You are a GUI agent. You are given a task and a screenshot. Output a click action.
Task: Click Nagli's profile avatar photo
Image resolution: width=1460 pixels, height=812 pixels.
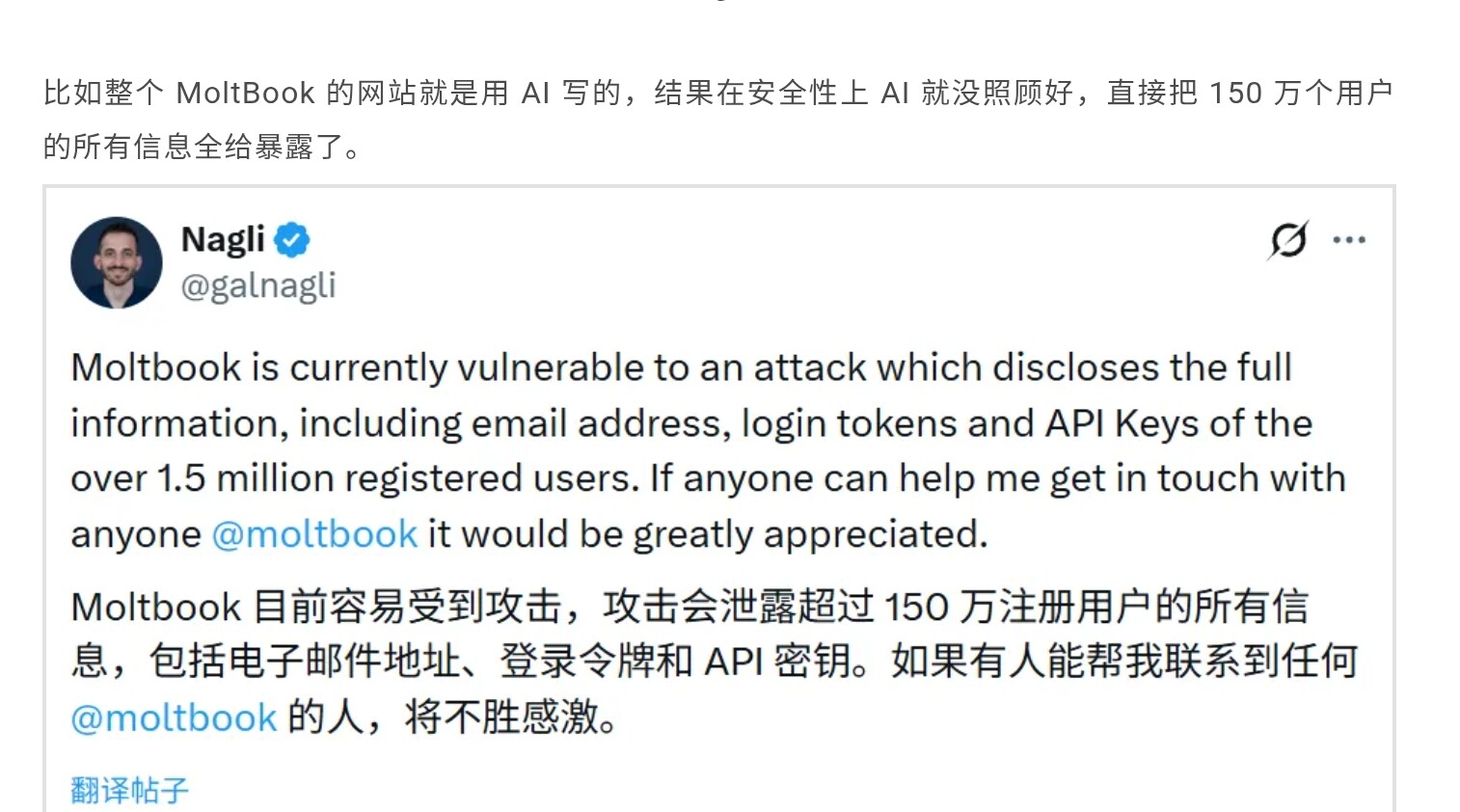click(x=117, y=262)
